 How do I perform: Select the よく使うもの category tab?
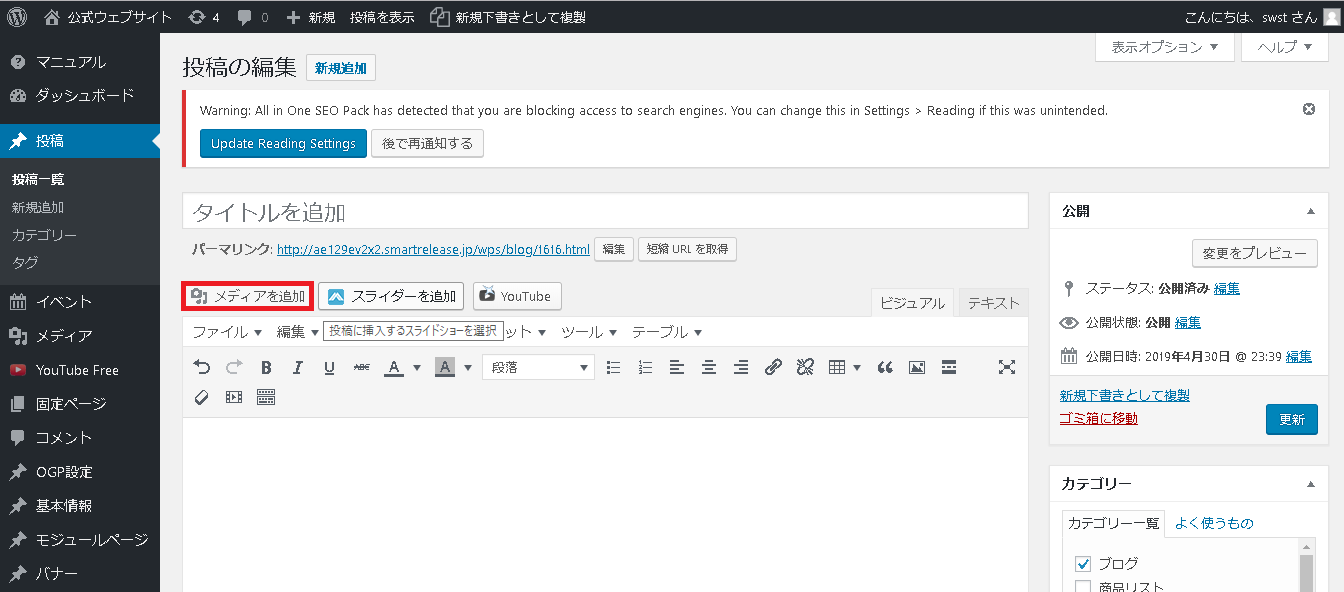1214,523
